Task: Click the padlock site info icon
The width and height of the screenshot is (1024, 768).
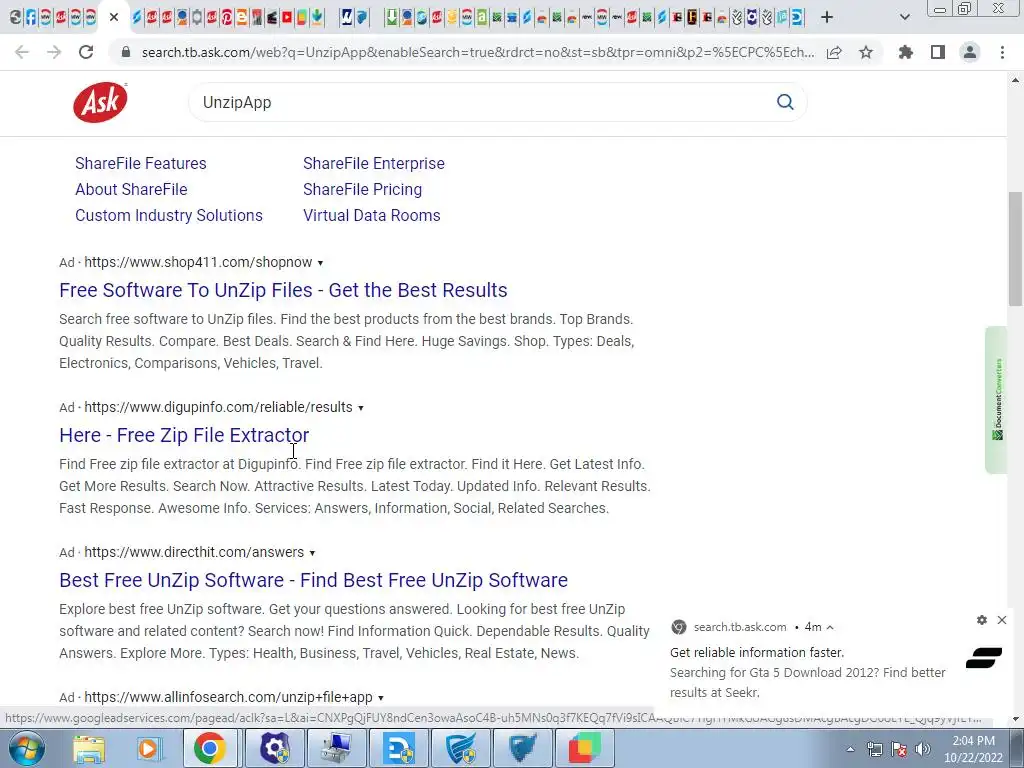Action: (x=126, y=52)
